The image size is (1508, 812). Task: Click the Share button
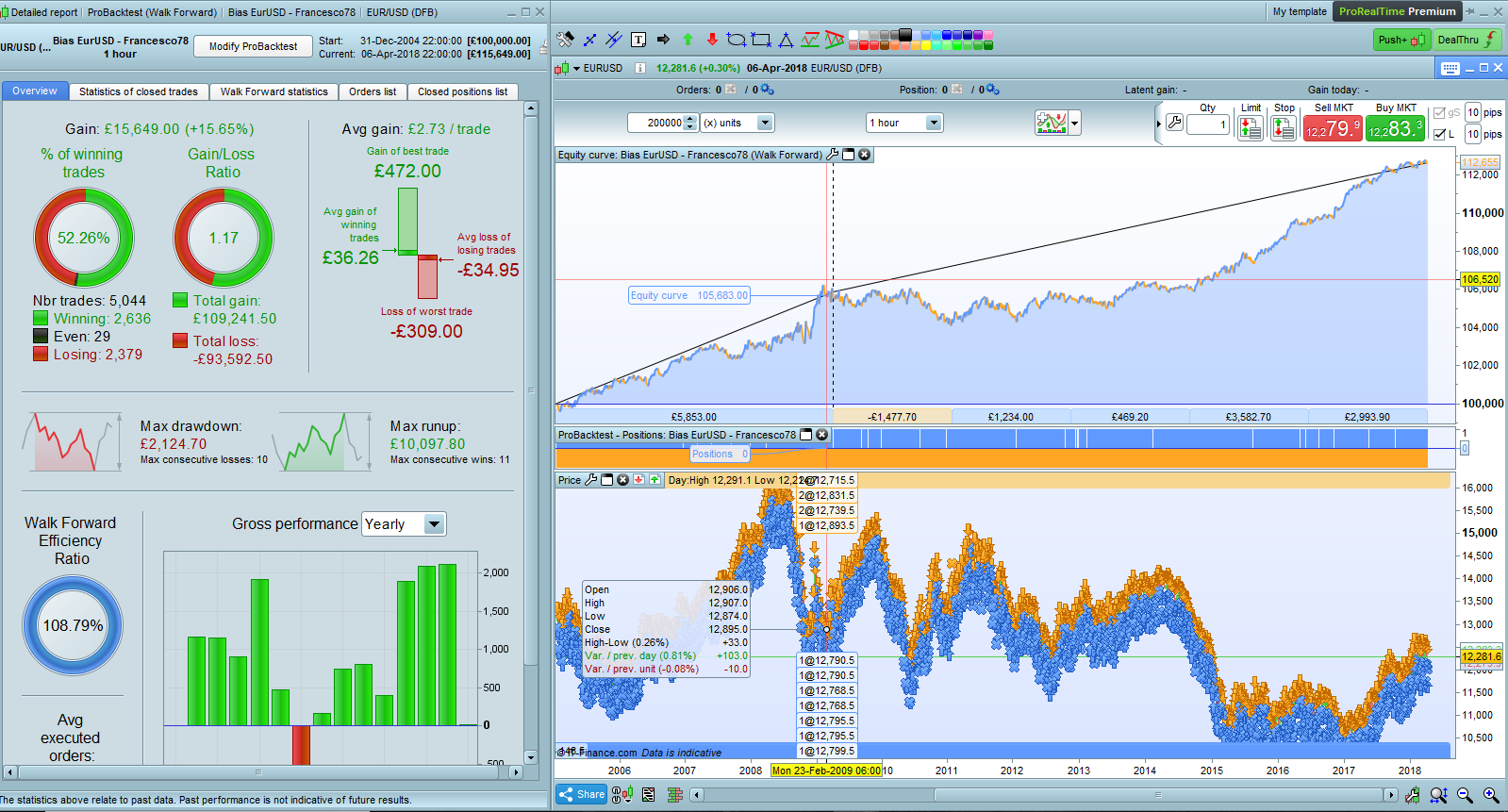(582, 794)
